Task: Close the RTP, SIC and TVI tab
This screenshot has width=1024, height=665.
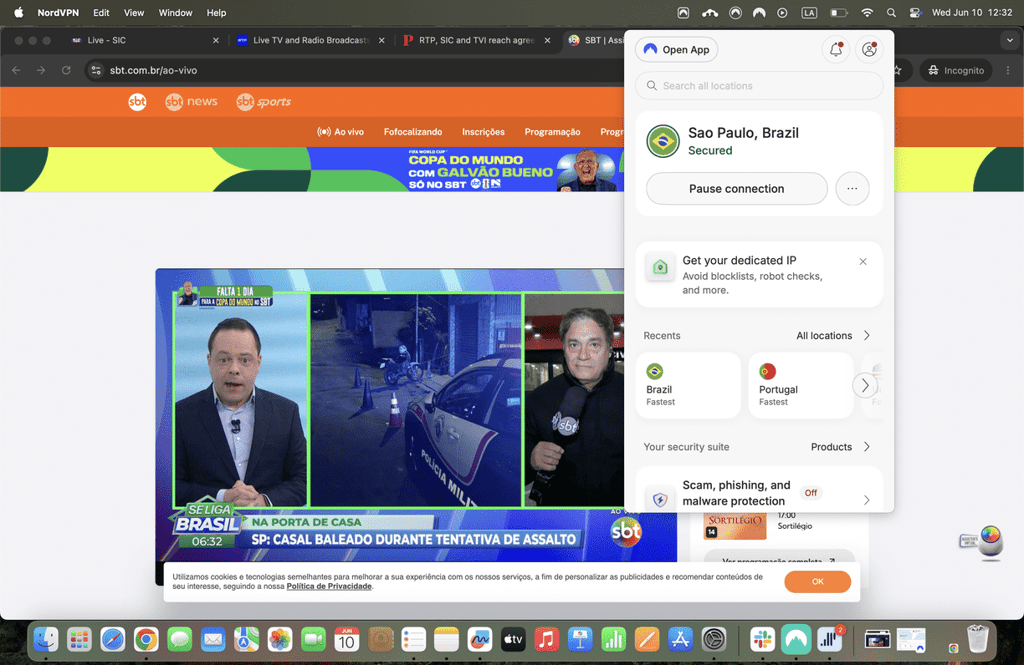Action: click(547, 41)
